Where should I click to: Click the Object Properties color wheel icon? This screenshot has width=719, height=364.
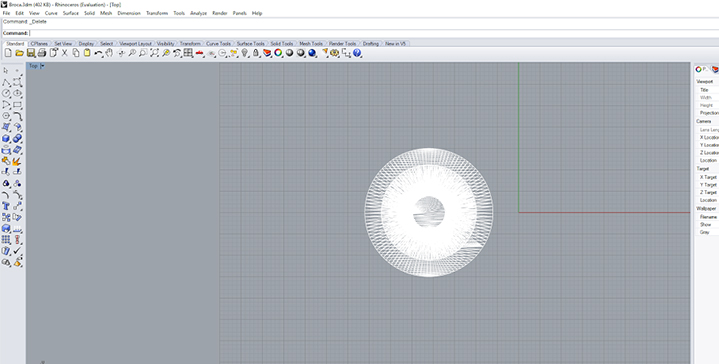pos(278,53)
